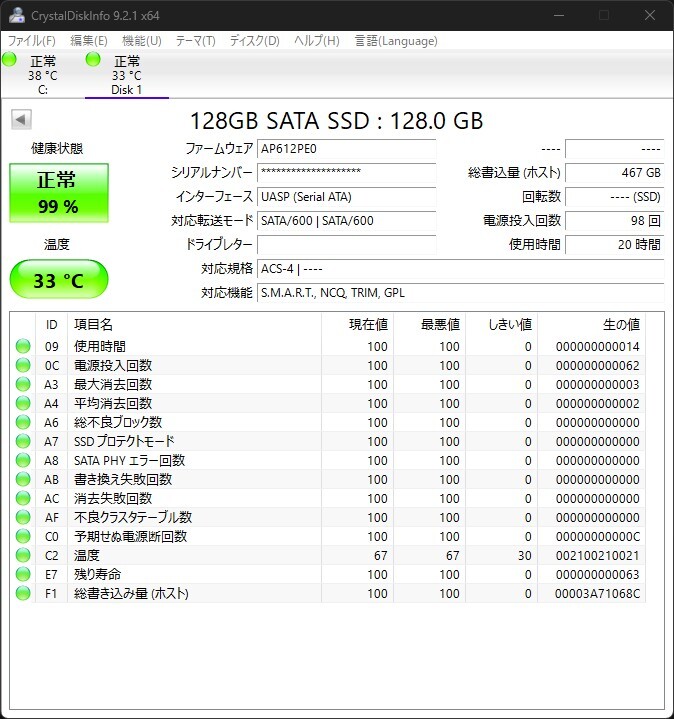Click the 総書込量 (ホスト) label
The width and height of the screenshot is (674, 719).
point(514,173)
